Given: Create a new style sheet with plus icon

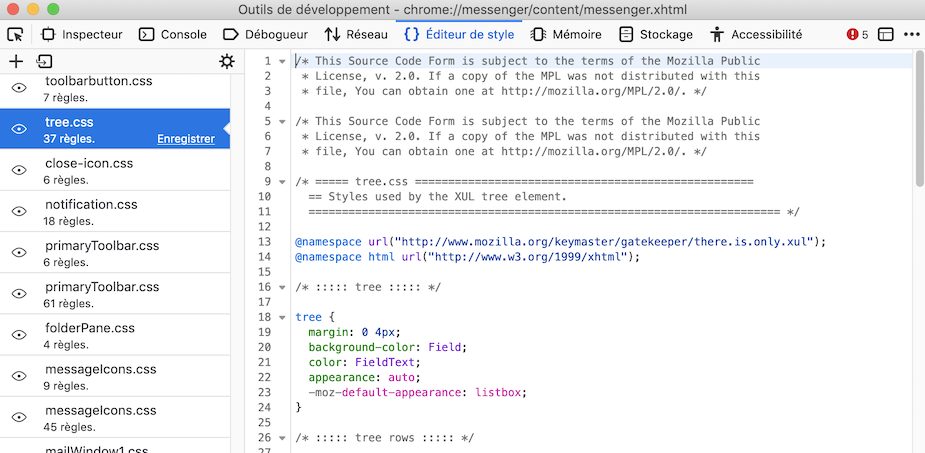Looking at the screenshot, I should click(x=15, y=61).
